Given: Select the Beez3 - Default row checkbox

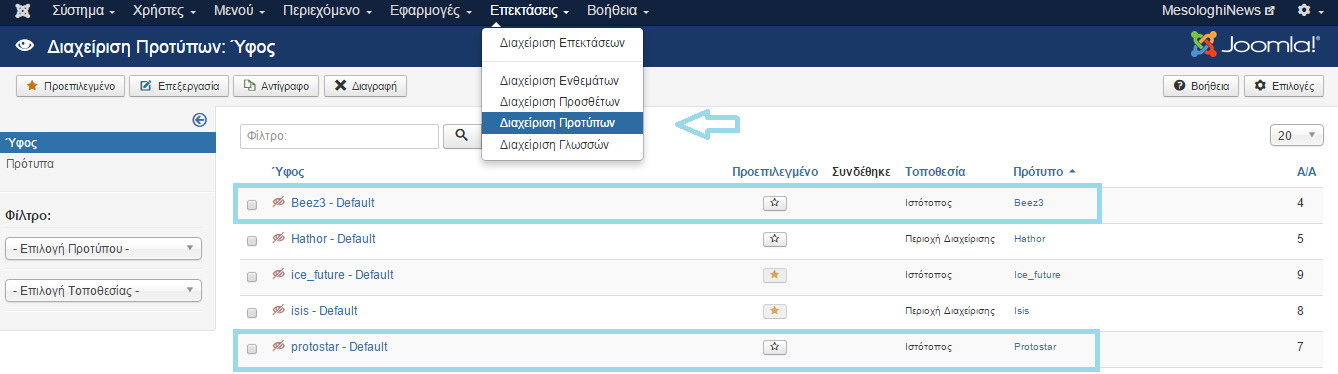Looking at the screenshot, I should pos(252,204).
